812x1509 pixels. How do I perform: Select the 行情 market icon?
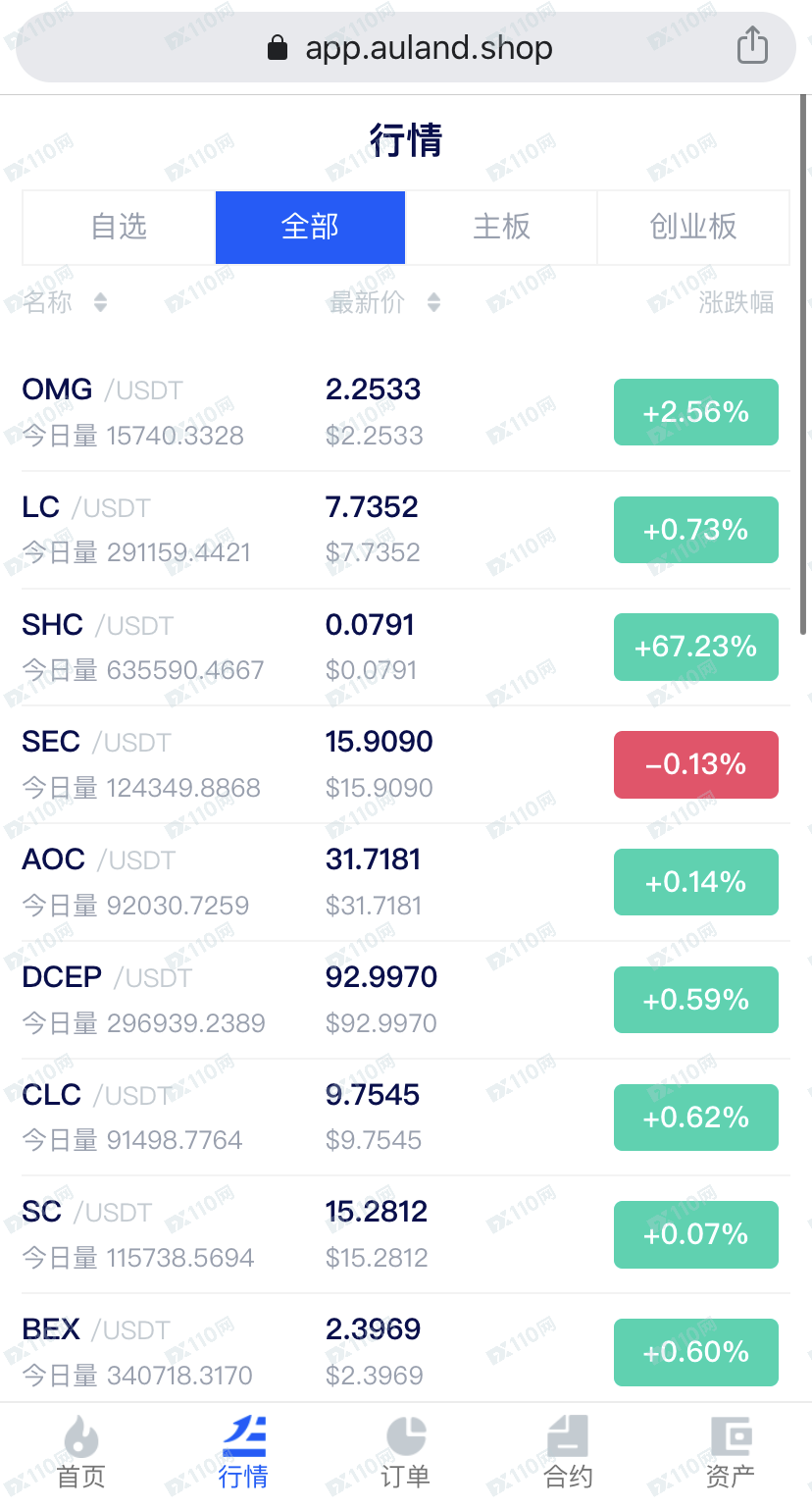coord(243,1436)
